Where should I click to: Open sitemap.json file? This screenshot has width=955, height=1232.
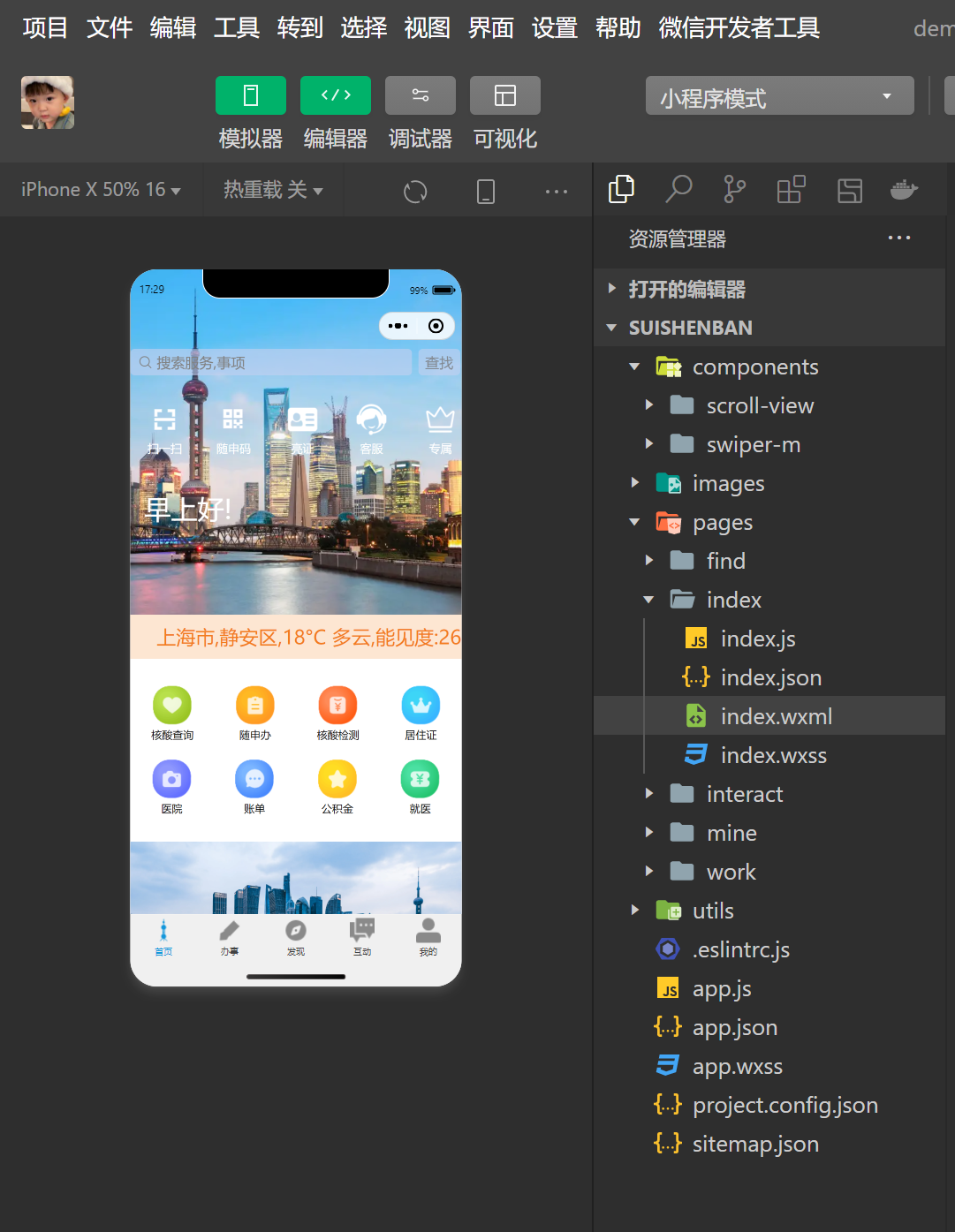(769, 1144)
